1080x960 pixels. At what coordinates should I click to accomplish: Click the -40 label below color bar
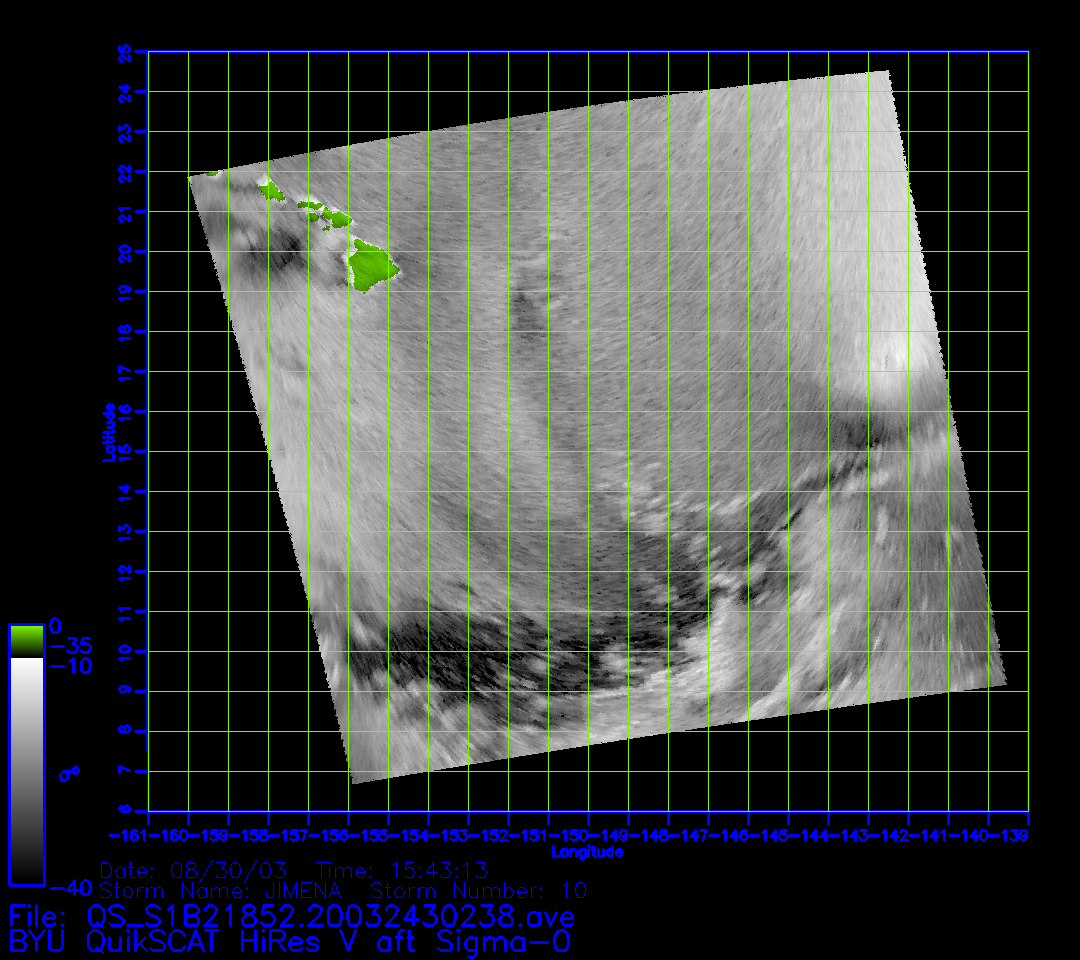pos(70,888)
